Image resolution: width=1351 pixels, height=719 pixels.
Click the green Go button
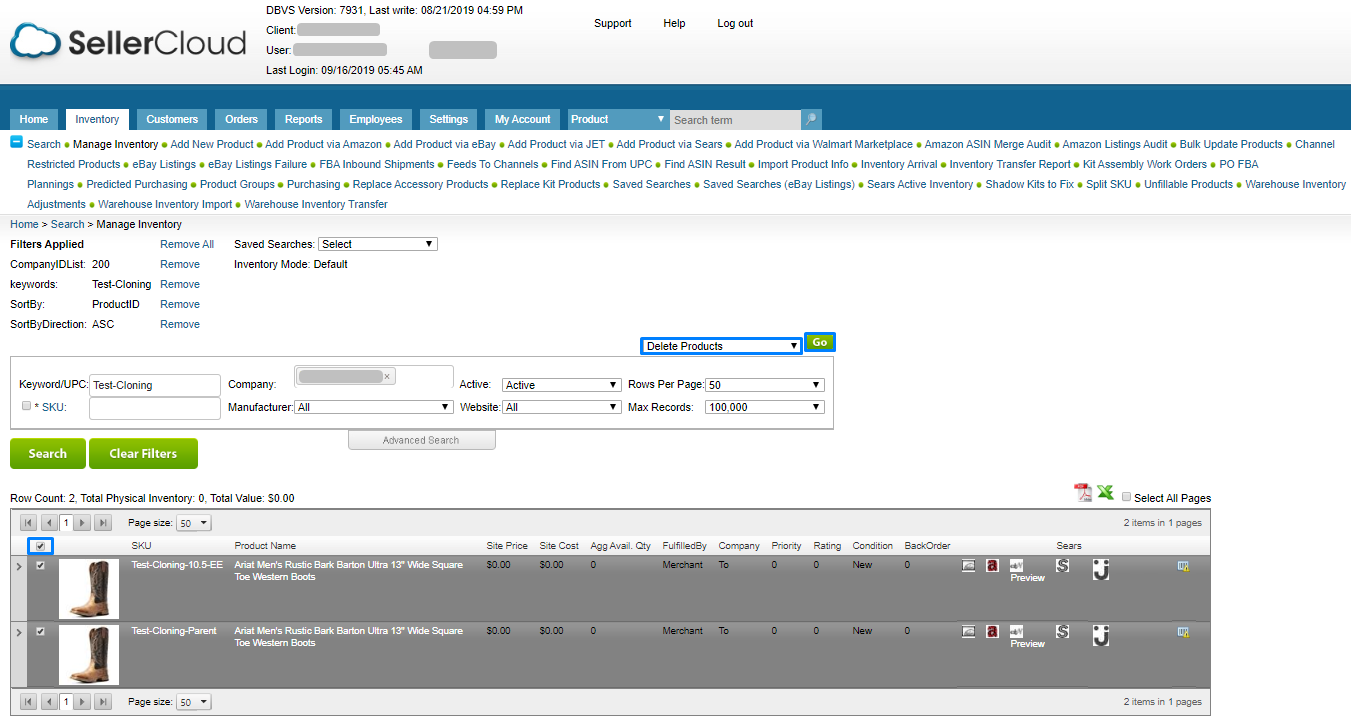(820, 342)
